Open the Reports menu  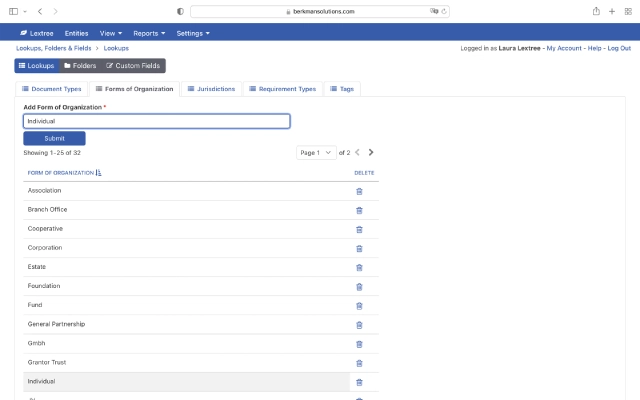pyautogui.click(x=149, y=33)
